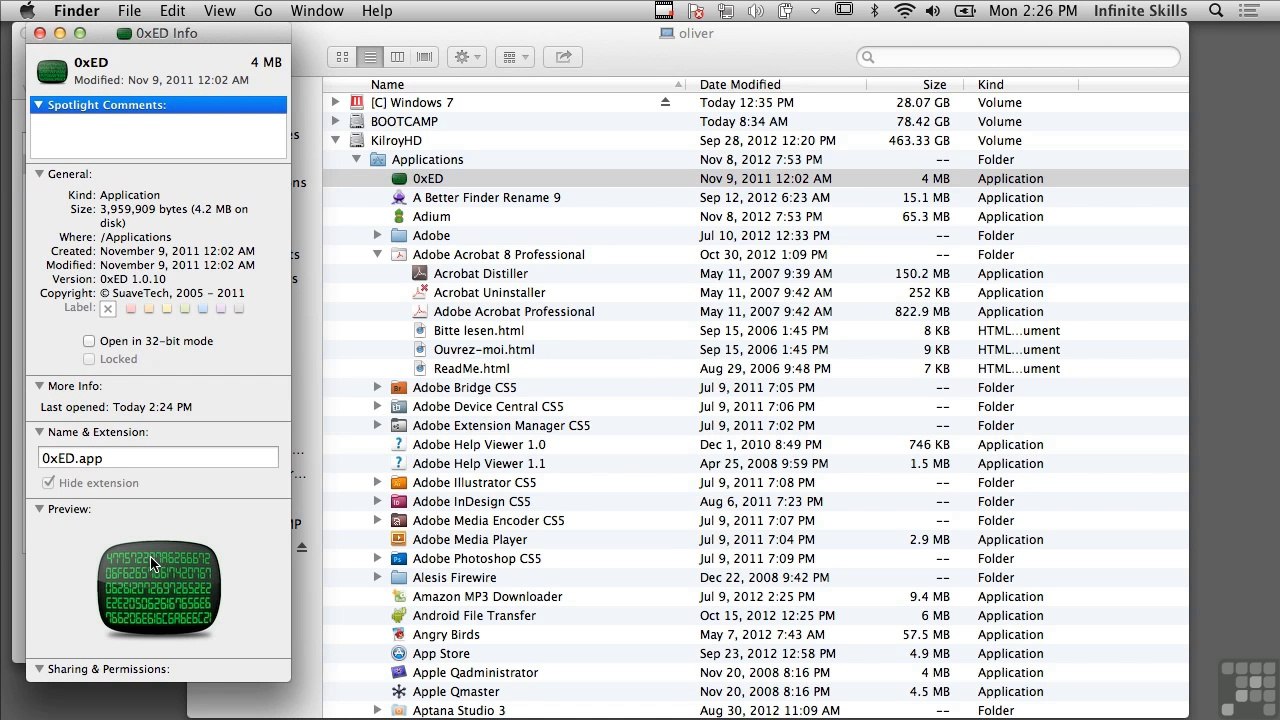Select the App Store icon
This screenshot has width=1280, height=720.
pyautogui.click(x=399, y=653)
